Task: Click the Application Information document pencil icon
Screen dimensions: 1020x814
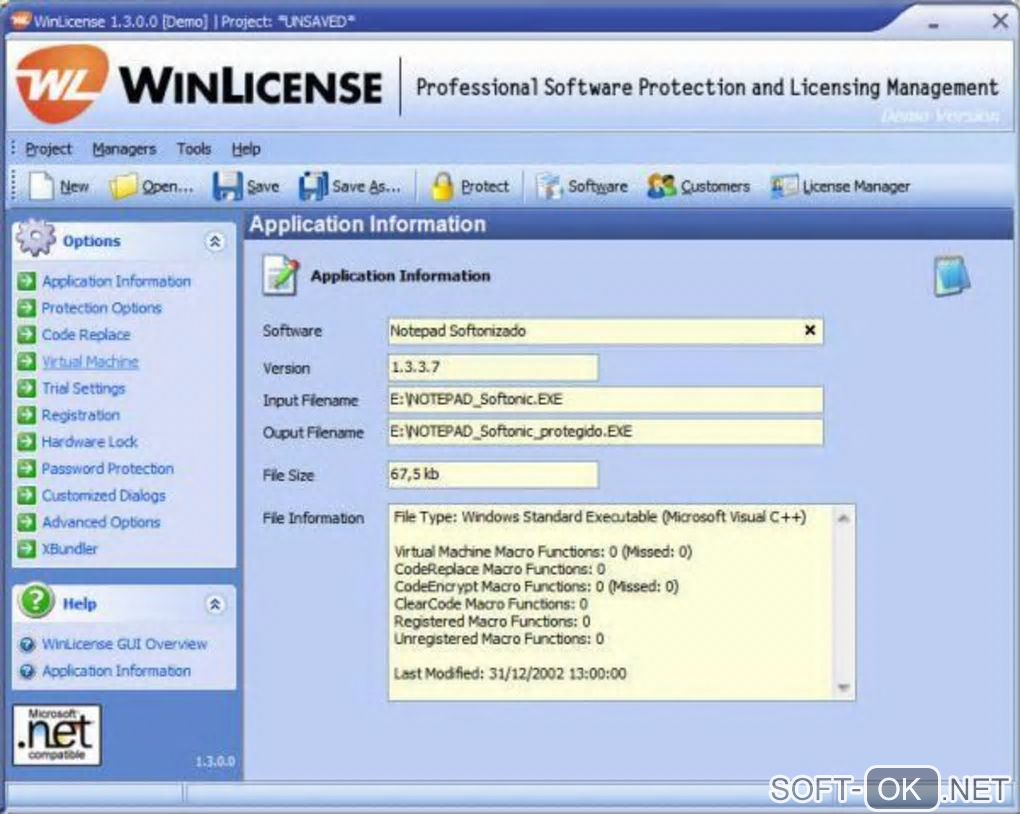Action: click(x=281, y=275)
